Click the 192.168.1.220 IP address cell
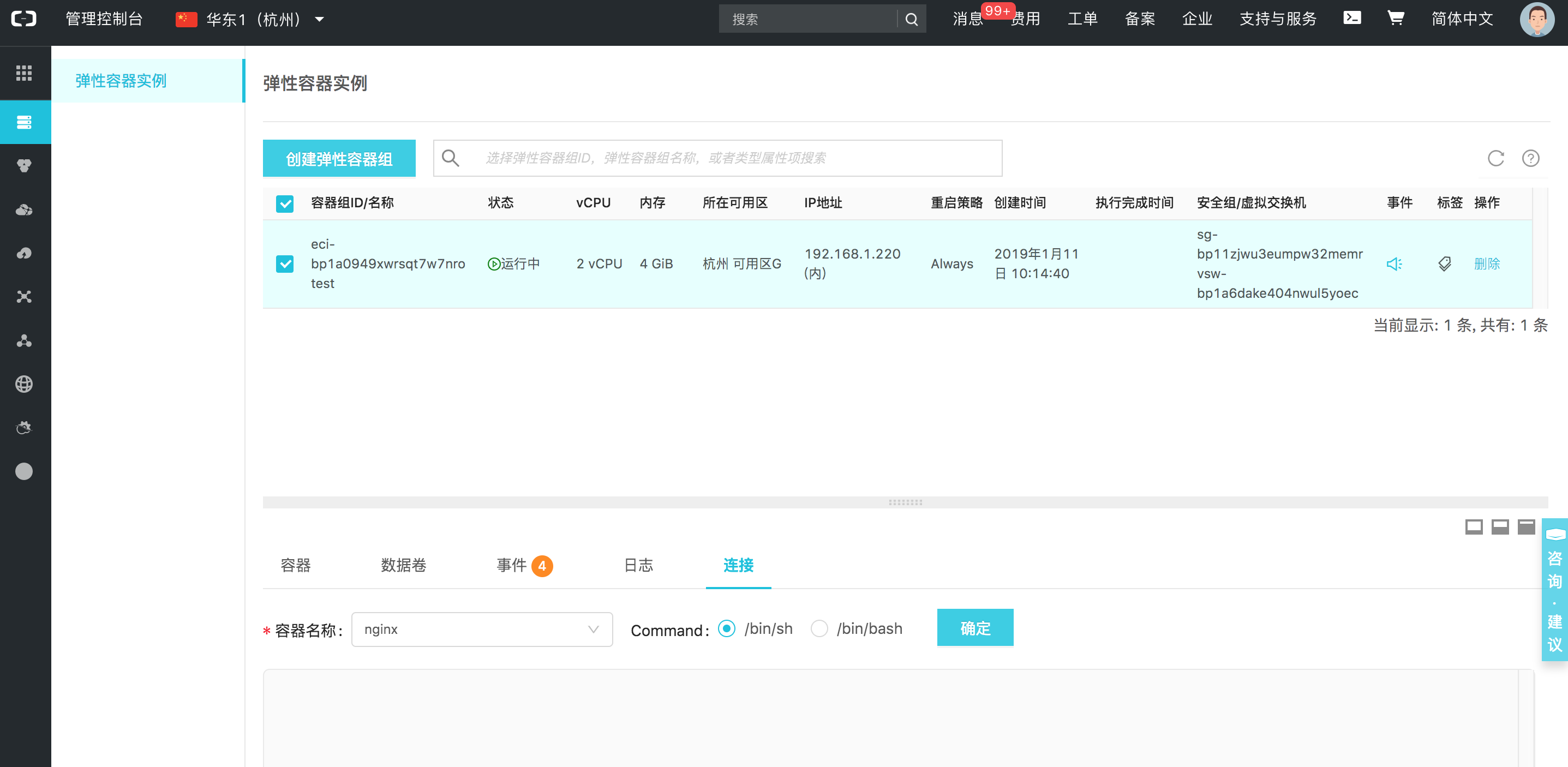Viewport: 1568px width, 767px height. pyautogui.click(x=852, y=263)
